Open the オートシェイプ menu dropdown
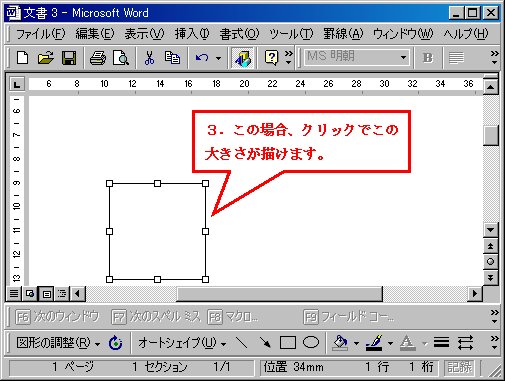Image resolution: width=505 pixels, height=381 pixels. (x=182, y=342)
